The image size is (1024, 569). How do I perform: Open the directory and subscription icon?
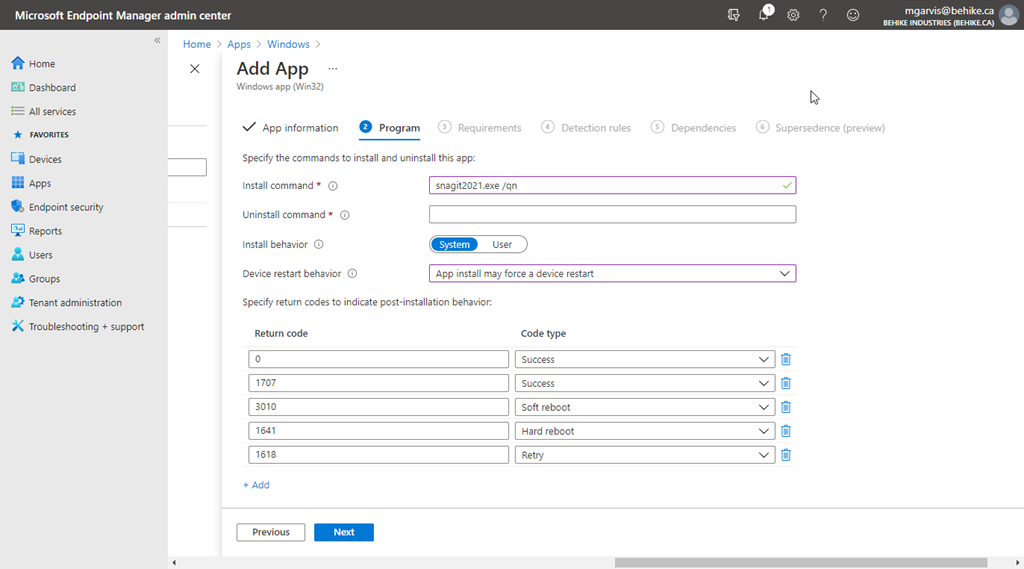coord(734,15)
